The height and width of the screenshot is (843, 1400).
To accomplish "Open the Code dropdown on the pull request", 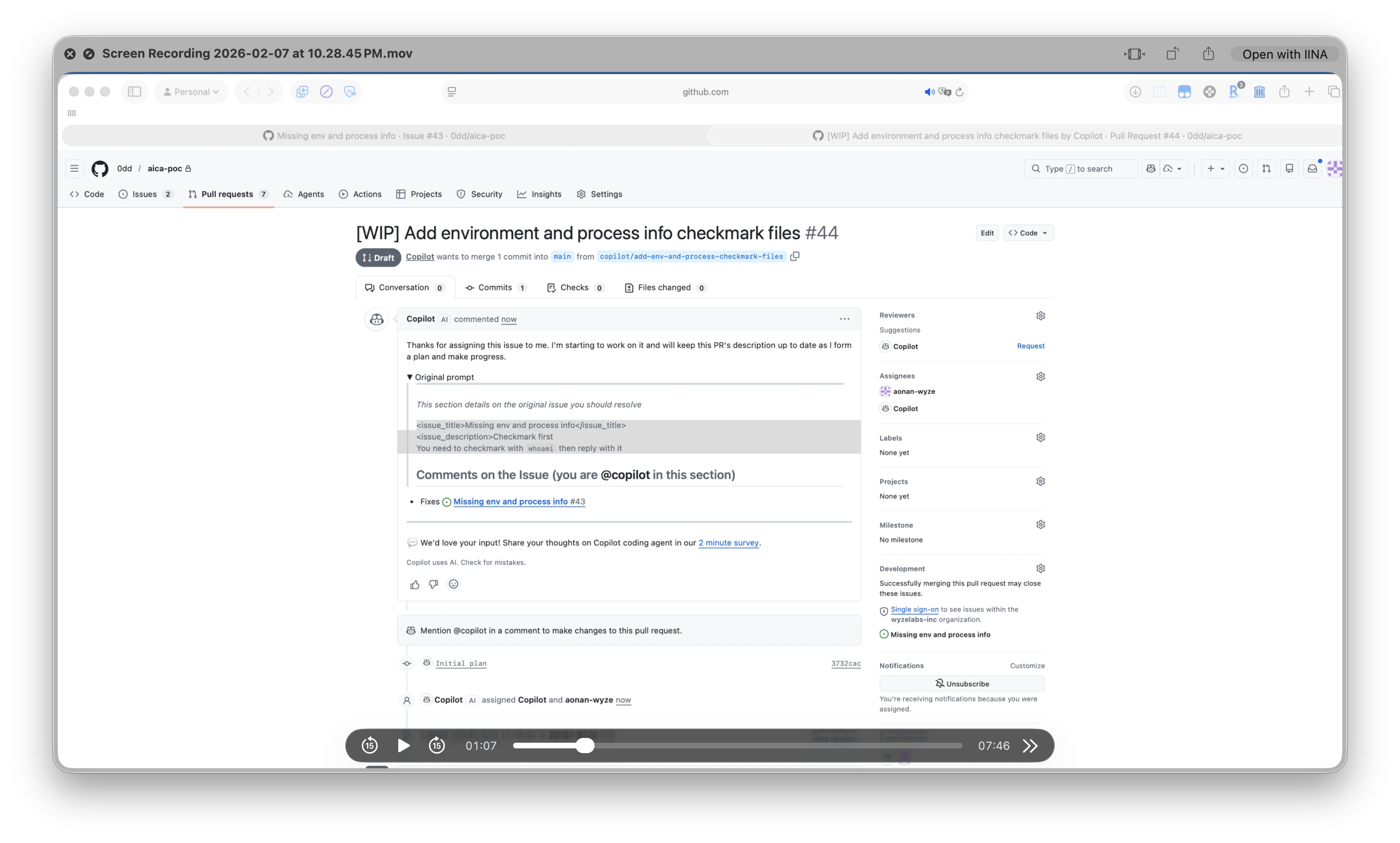I will point(1029,232).
